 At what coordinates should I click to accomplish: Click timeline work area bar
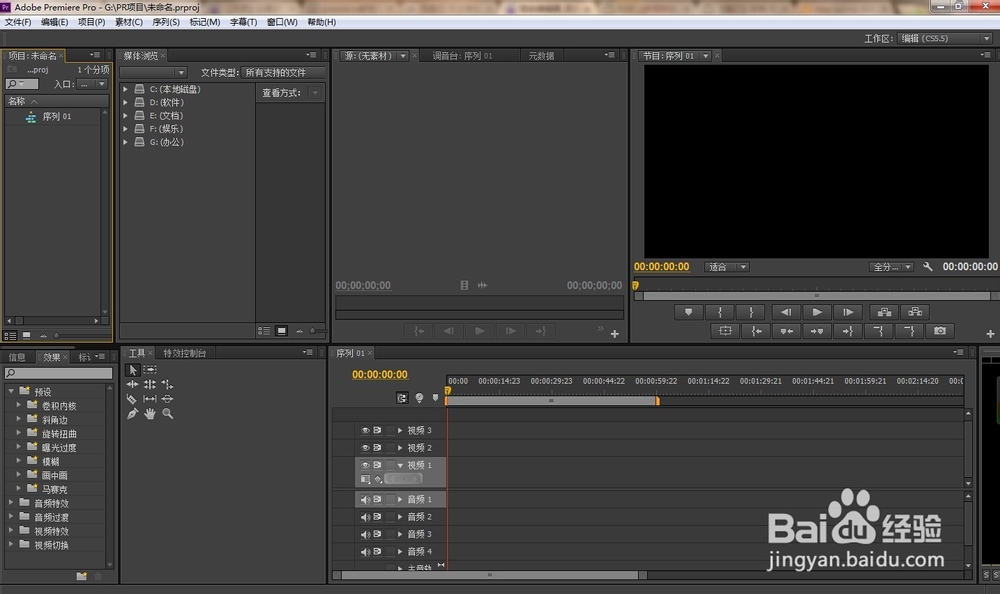(552, 401)
